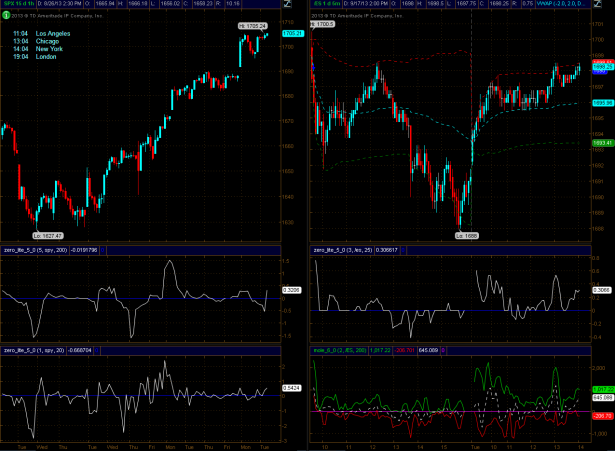Click the Los Angeles time label

pyautogui.click(x=53, y=34)
